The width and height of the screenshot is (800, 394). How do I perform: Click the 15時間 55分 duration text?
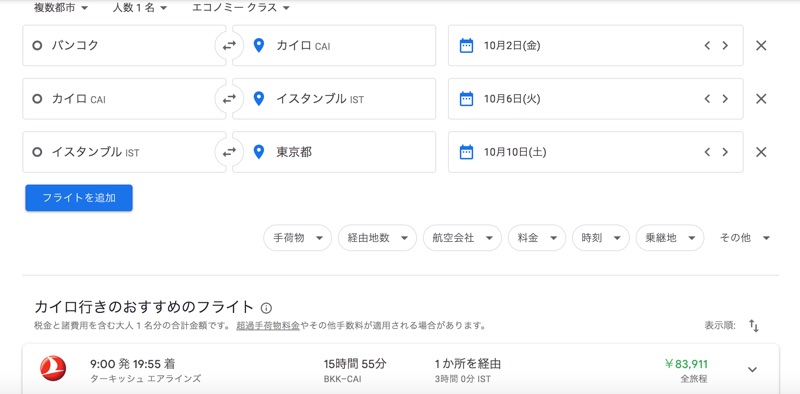point(355,364)
